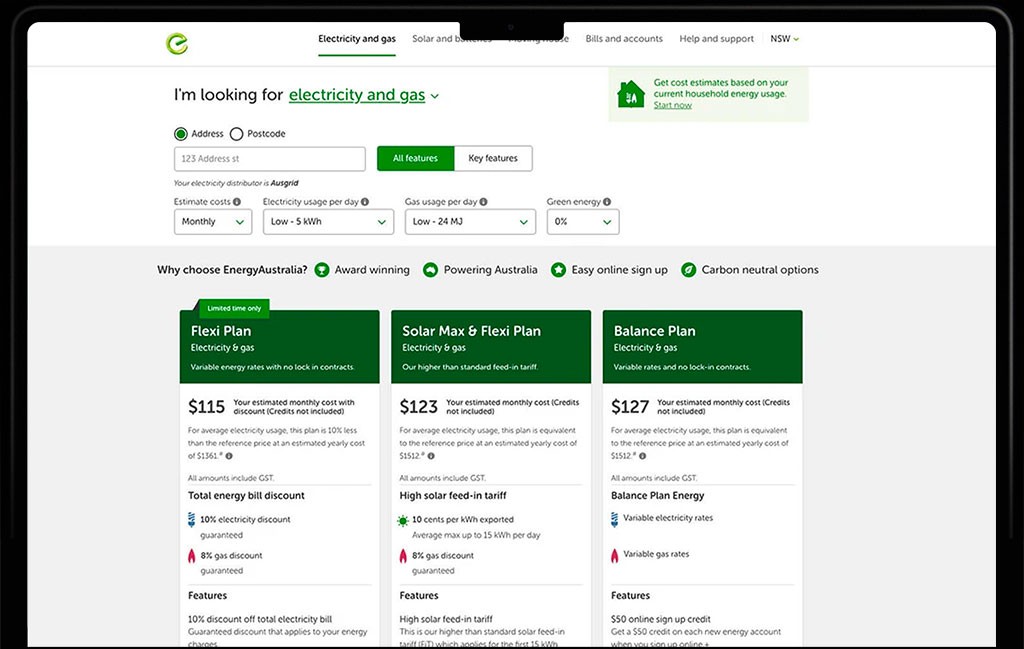The width and height of the screenshot is (1024, 649).
Task: Click the Balance Plan card heading
Action: [654, 331]
